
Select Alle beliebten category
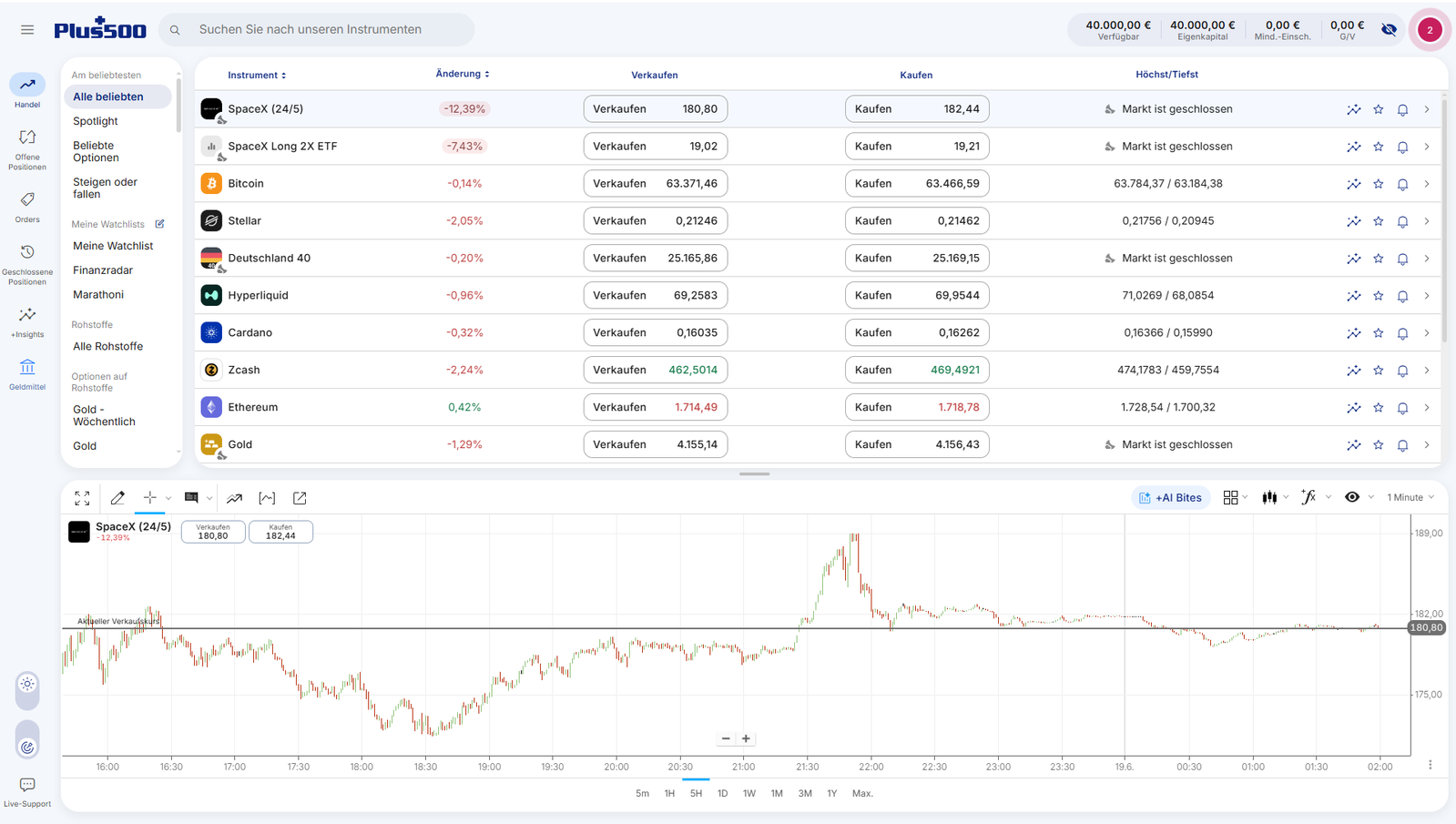pyautogui.click(x=118, y=97)
